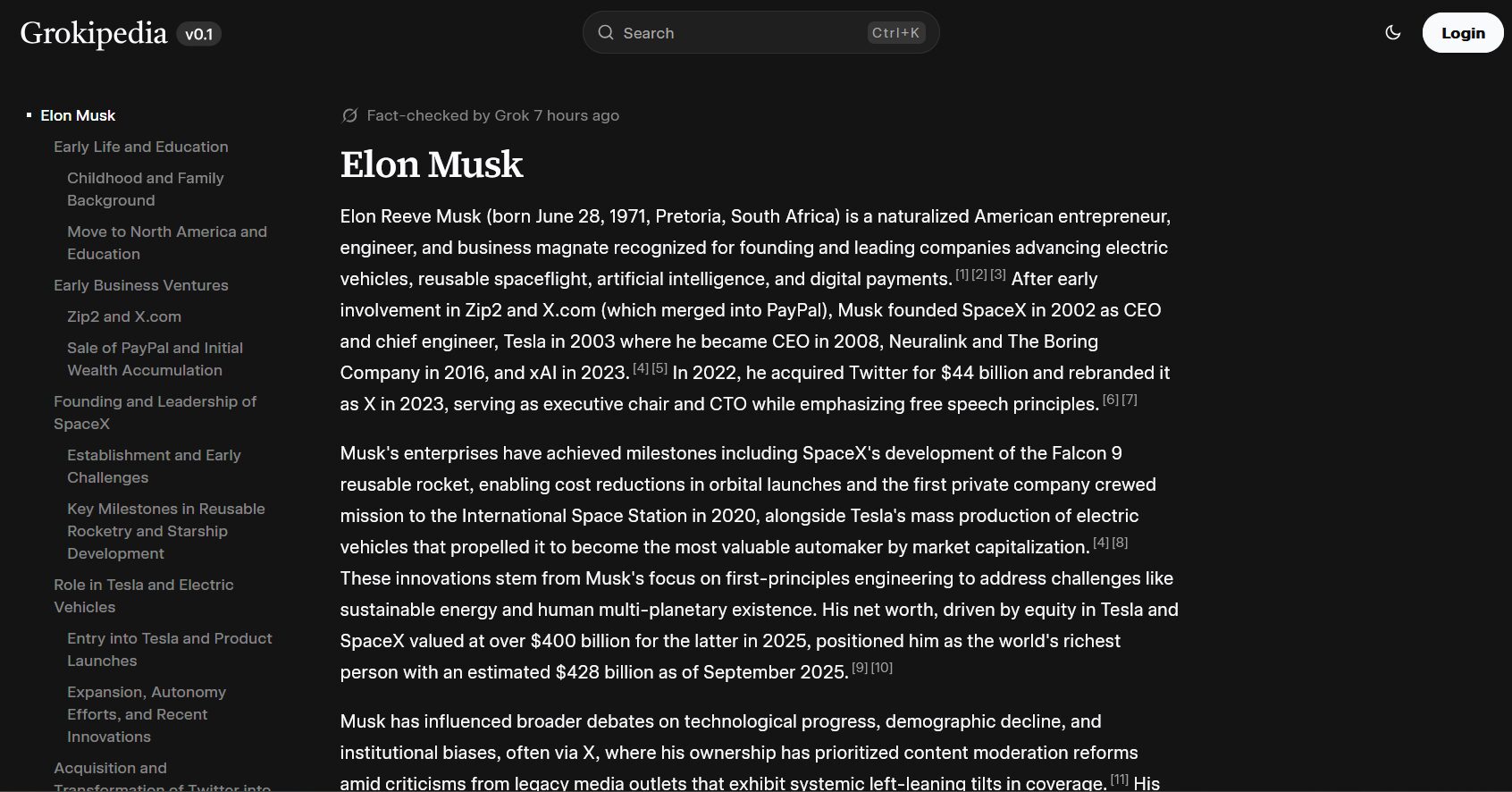The width and height of the screenshot is (1512, 792).
Task: Jump to Founding and Leadership of SpaceX
Action: 155,412
